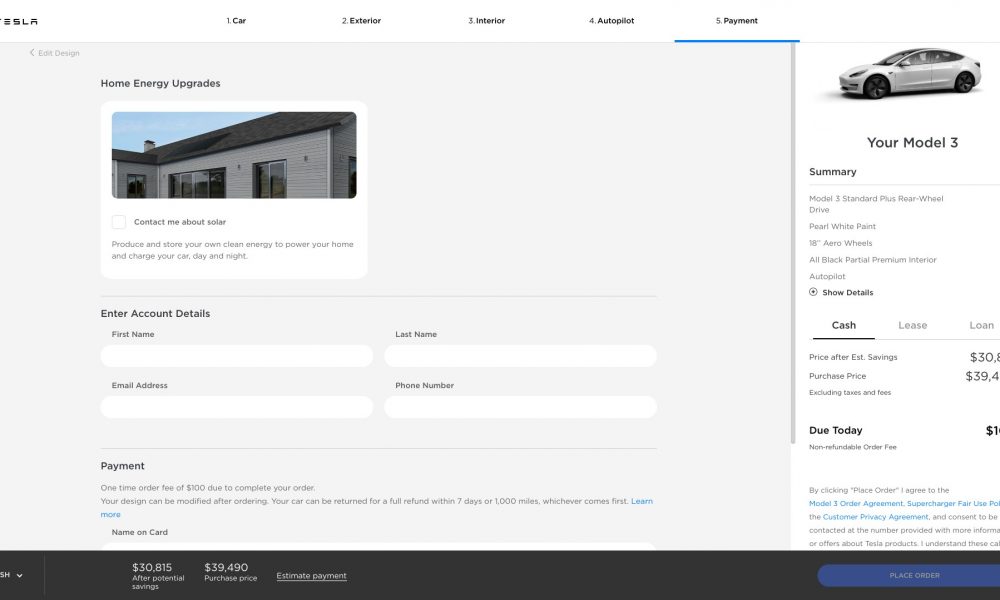Open Model 3 Order Agreement link
The width and height of the screenshot is (1000, 600).
(x=856, y=503)
